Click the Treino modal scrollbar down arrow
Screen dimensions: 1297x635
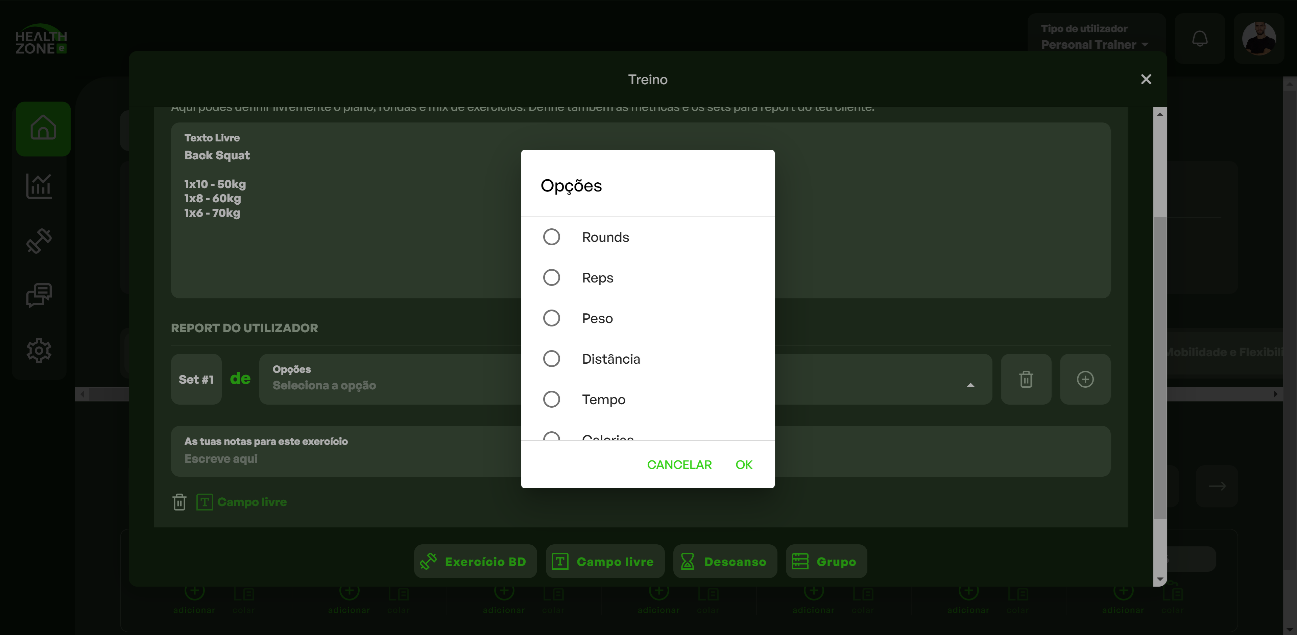point(1160,579)
